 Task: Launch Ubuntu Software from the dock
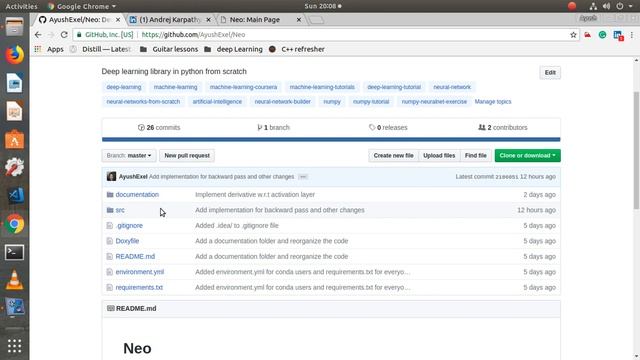[x=14, y=140]
